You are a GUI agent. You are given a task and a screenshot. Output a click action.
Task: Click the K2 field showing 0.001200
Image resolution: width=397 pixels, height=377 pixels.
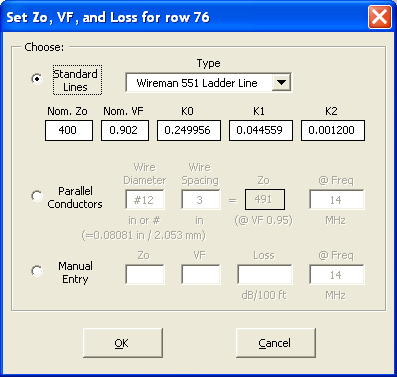pyautogui.click(x=333, y=130)
